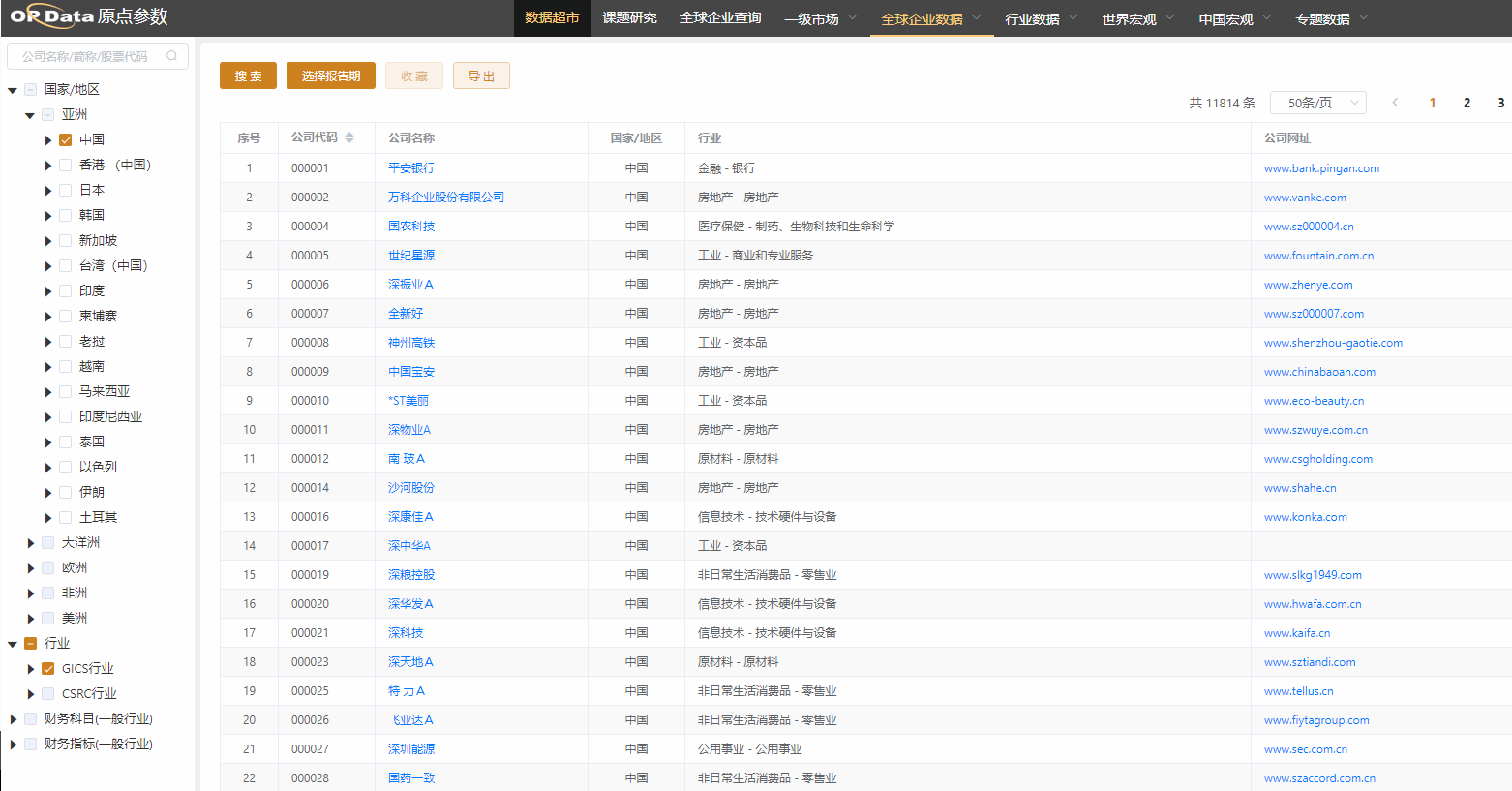The height and width of the screenshot is (791, 1512).
Task: Open the 行业数据 menu
Action: (x=1041, y=18)
